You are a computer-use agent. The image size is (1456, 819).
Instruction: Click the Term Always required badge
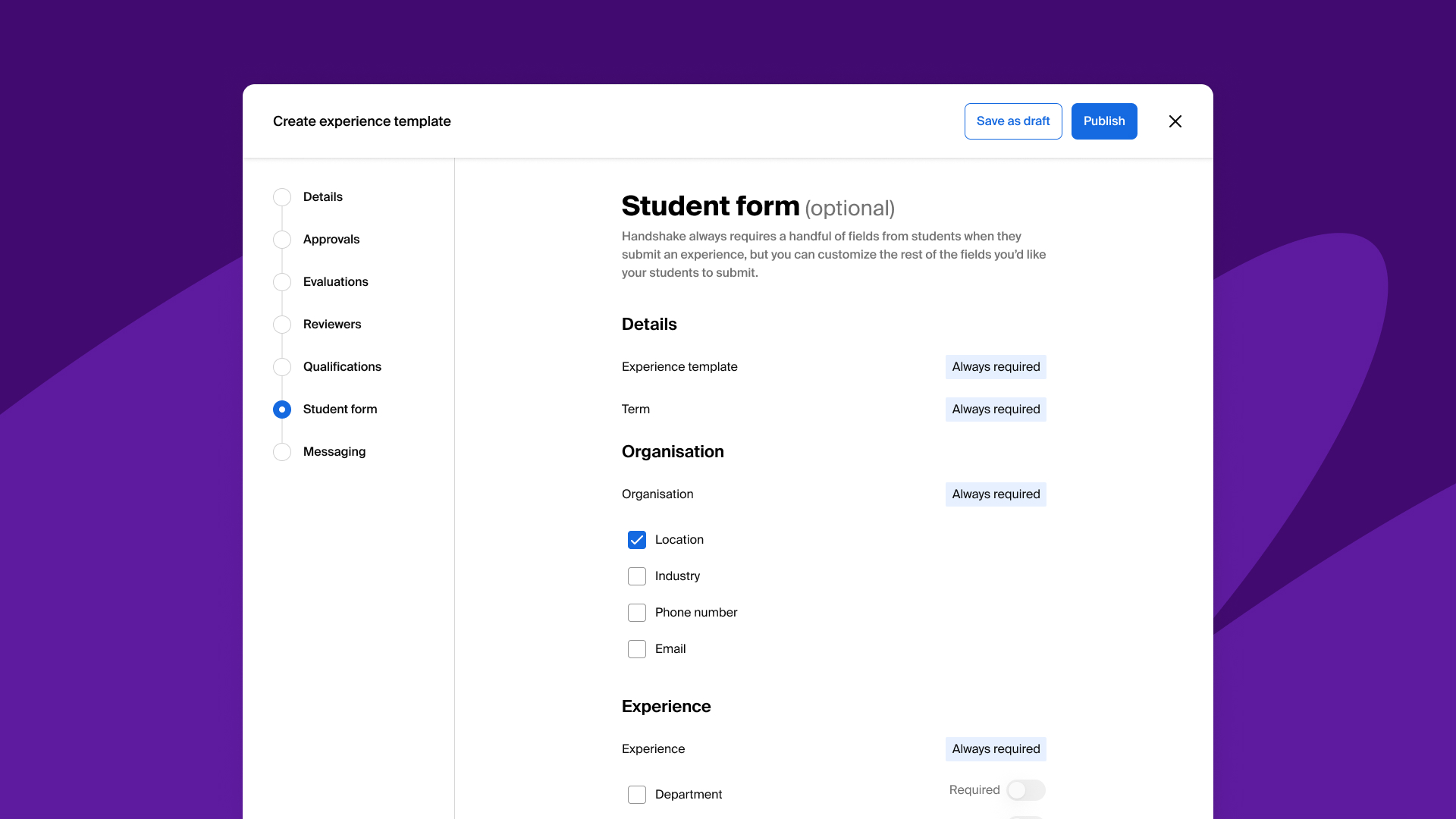click(996, 409)
